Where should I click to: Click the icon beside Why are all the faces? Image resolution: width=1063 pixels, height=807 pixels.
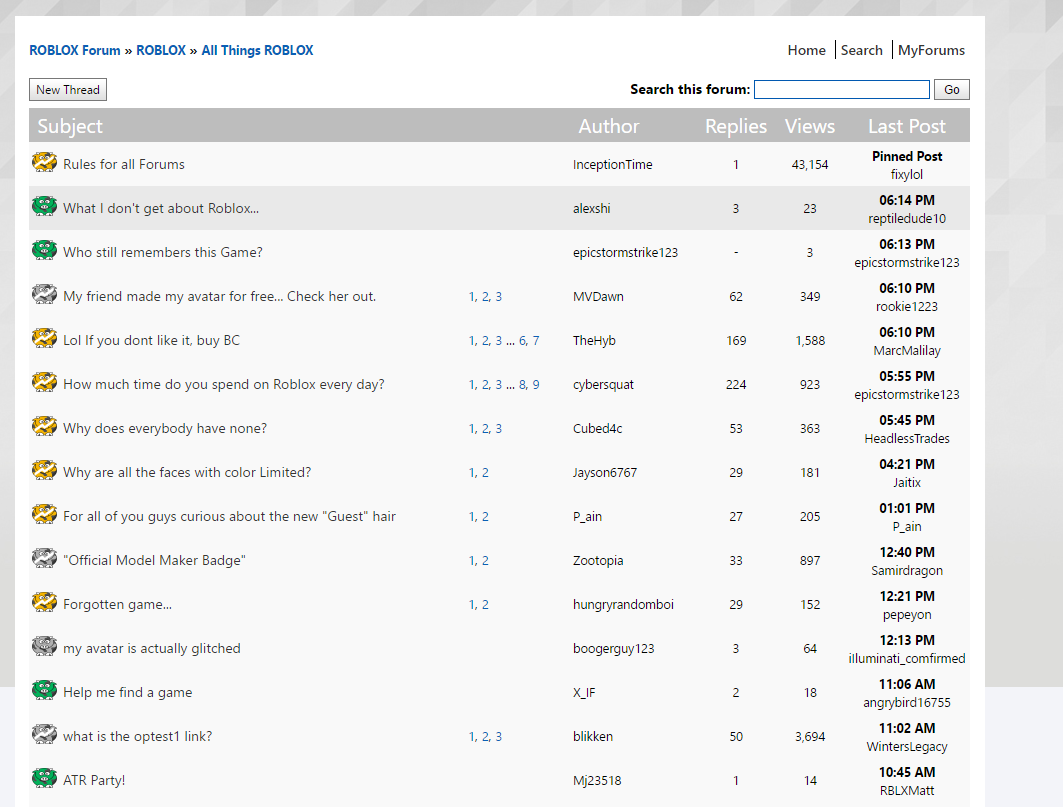click(x=44, y=471)
